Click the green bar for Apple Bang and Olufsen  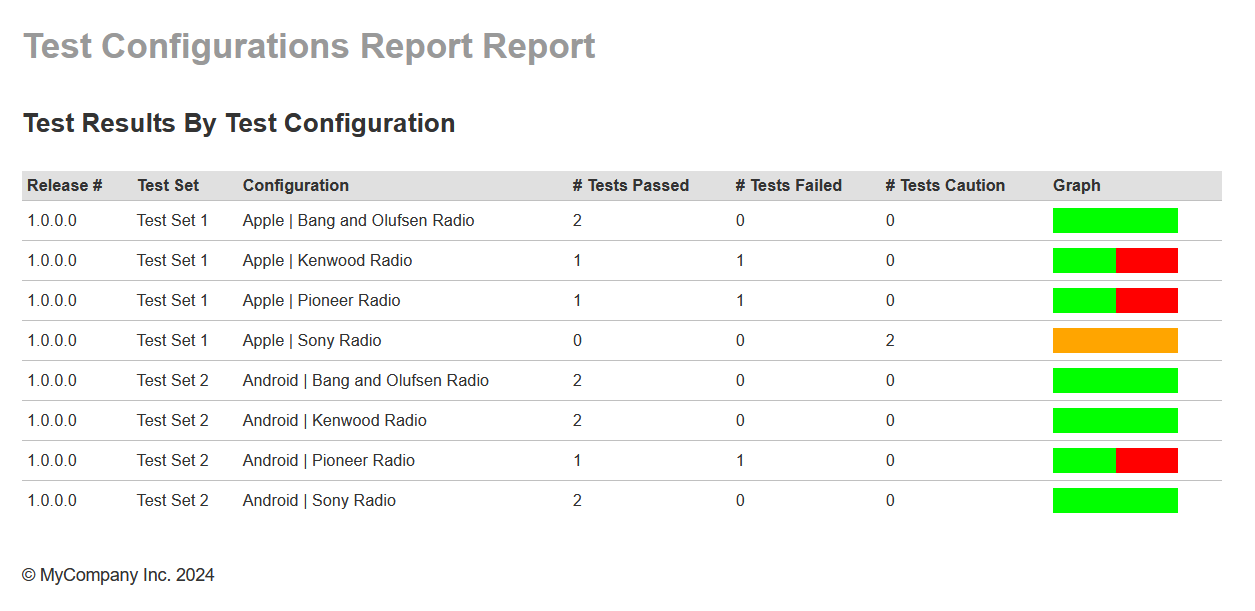[x=1115, y=221]
